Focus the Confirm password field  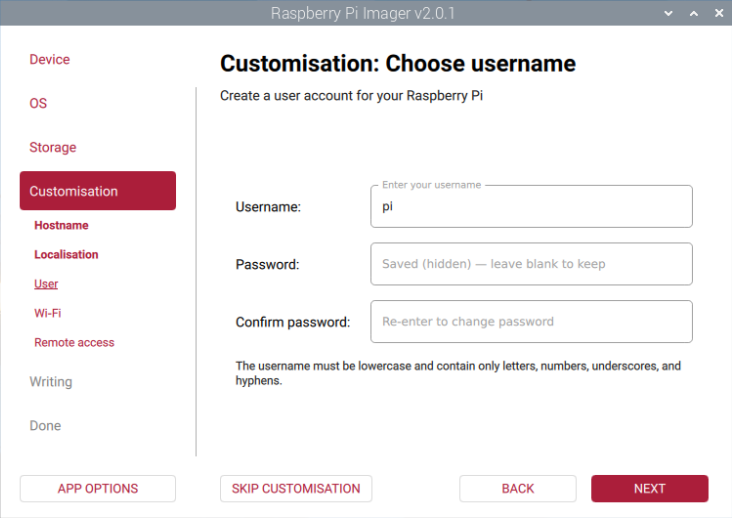click(531, 322)
